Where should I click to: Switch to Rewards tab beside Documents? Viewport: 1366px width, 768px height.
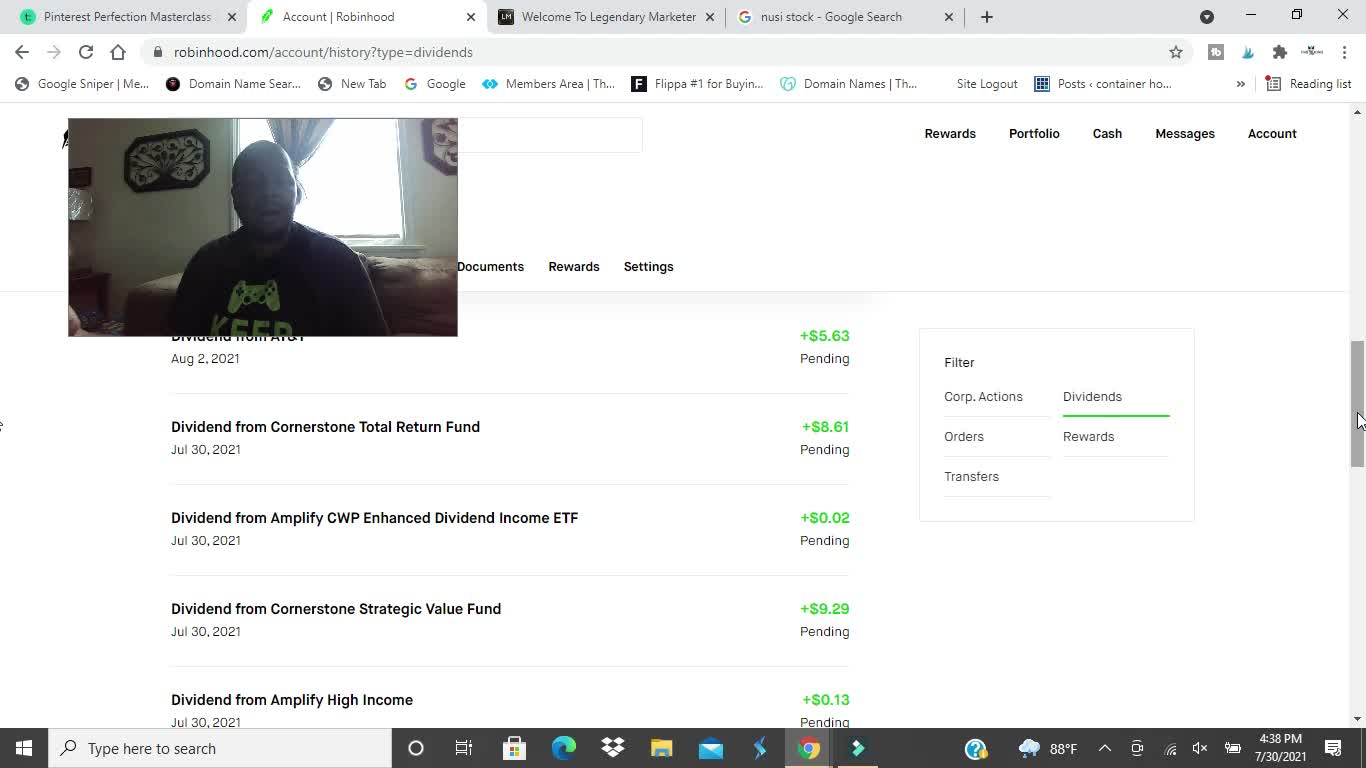point(574,267)
